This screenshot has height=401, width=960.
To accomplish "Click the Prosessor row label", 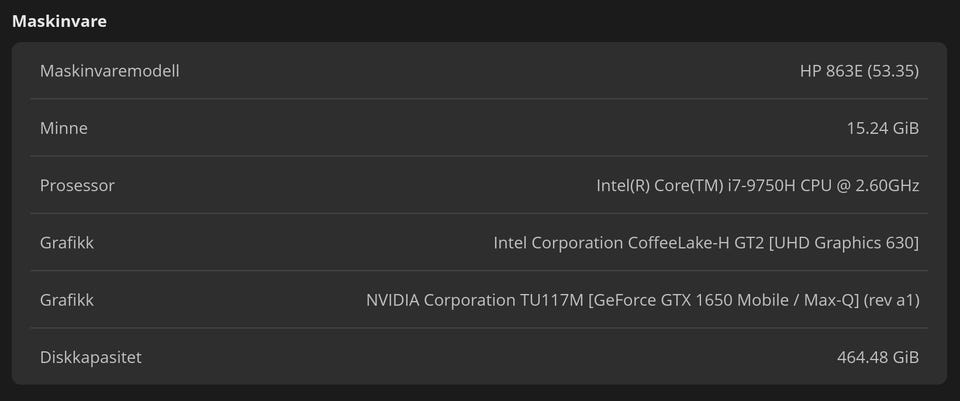I will pyautogui.click(x=77, y=185).
